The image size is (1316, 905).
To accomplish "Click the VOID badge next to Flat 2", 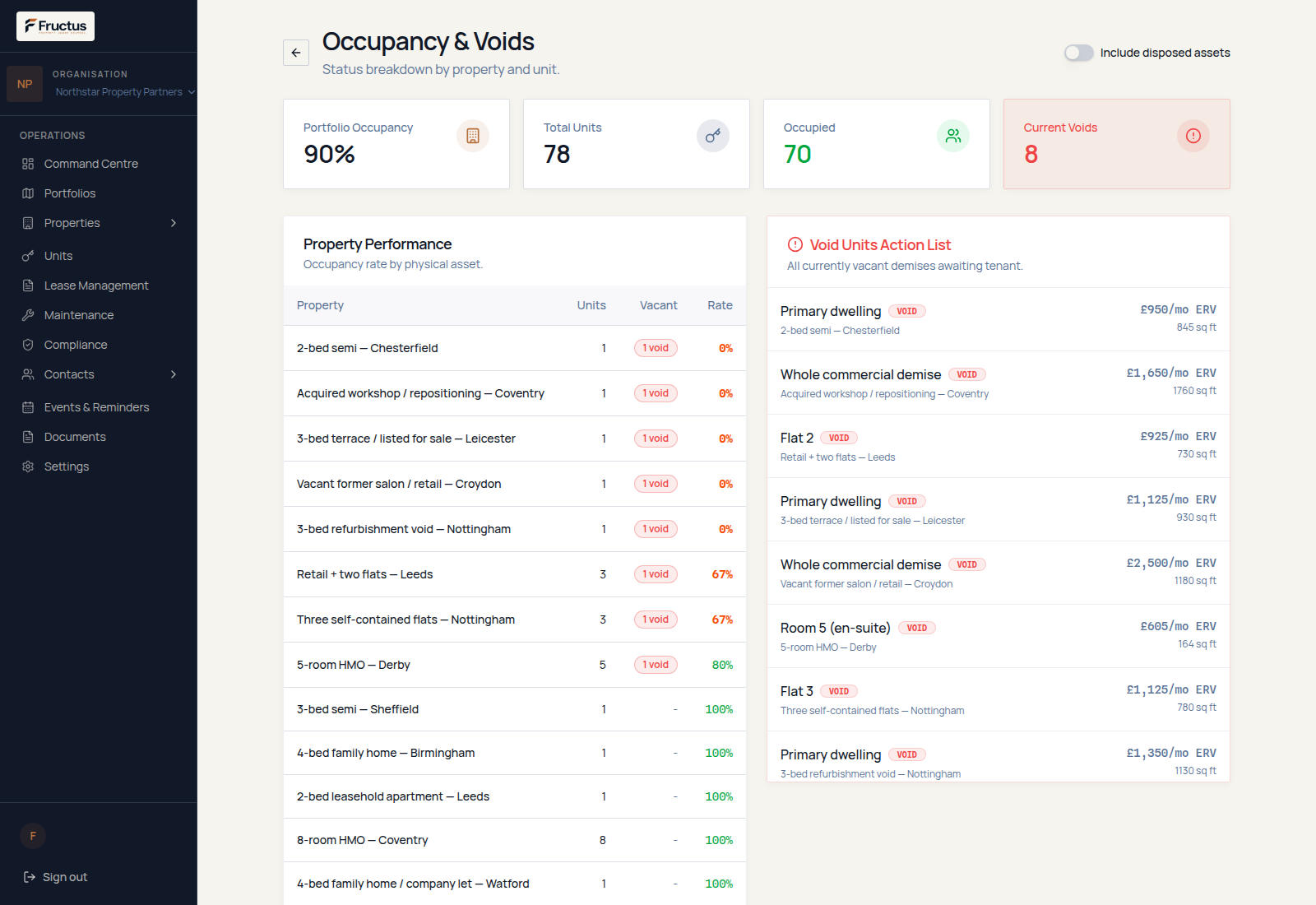I will click(x=839, y=438).
